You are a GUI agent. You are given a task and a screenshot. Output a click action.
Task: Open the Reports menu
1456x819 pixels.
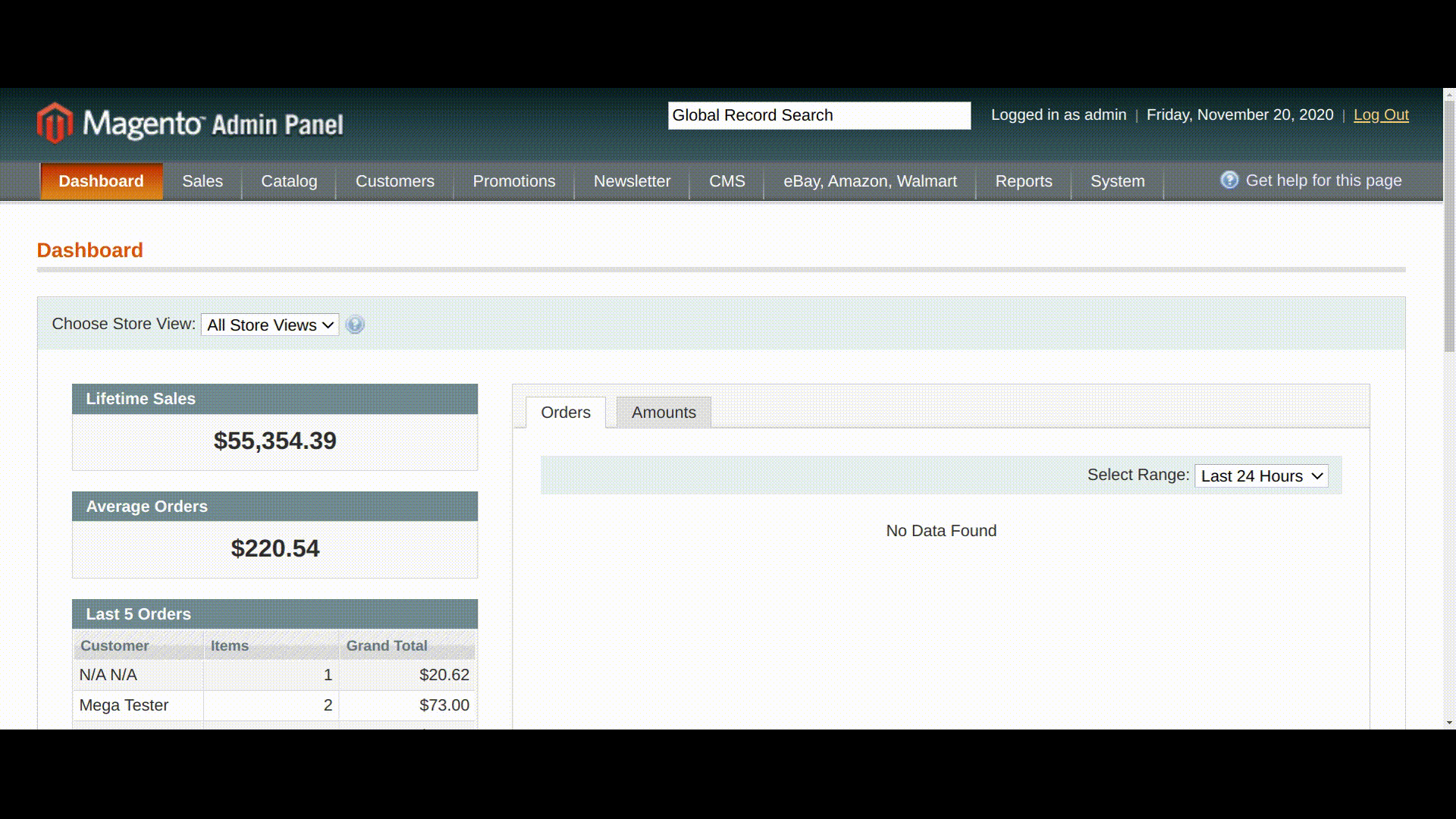click(x=1023, y=181)
